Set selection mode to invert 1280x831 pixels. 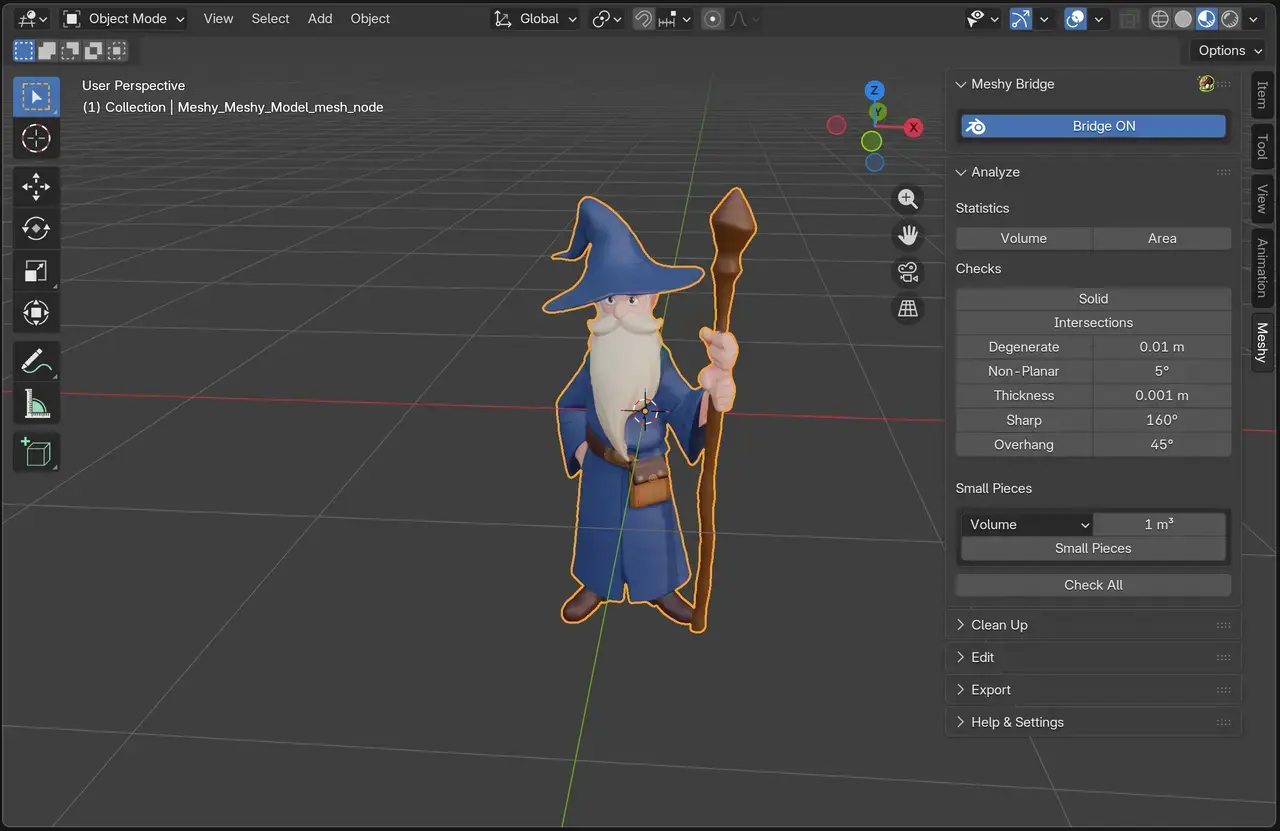(93, 50)
